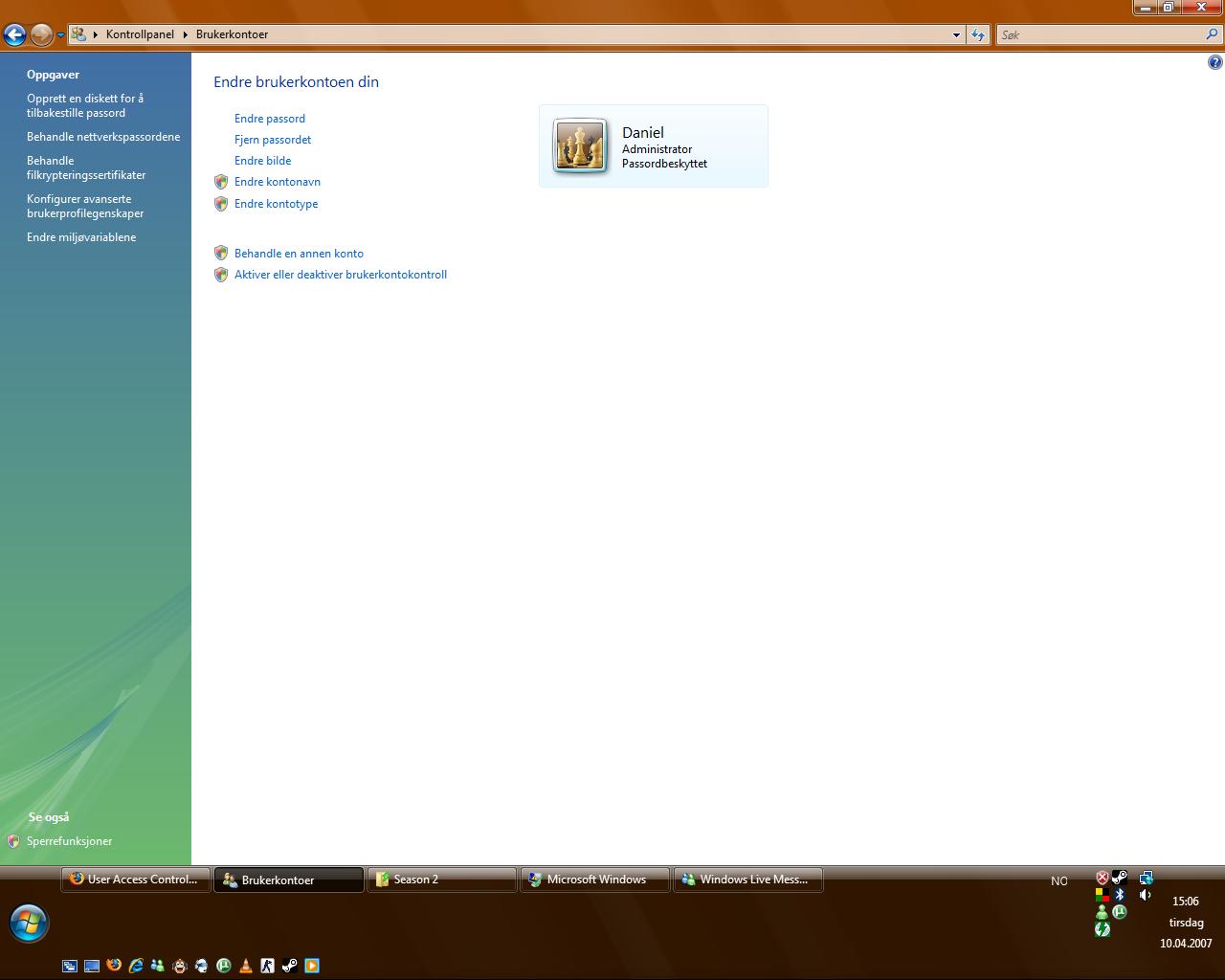The image size is (1225, 980).
Task: Go back using the blue Back arrow
Action: coord(14,35)
